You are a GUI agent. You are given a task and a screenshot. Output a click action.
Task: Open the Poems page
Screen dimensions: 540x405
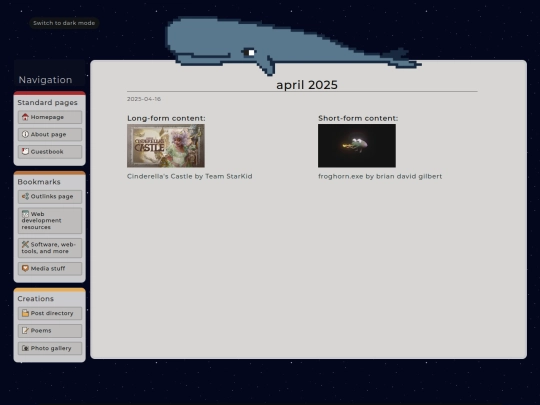(50, 331)
